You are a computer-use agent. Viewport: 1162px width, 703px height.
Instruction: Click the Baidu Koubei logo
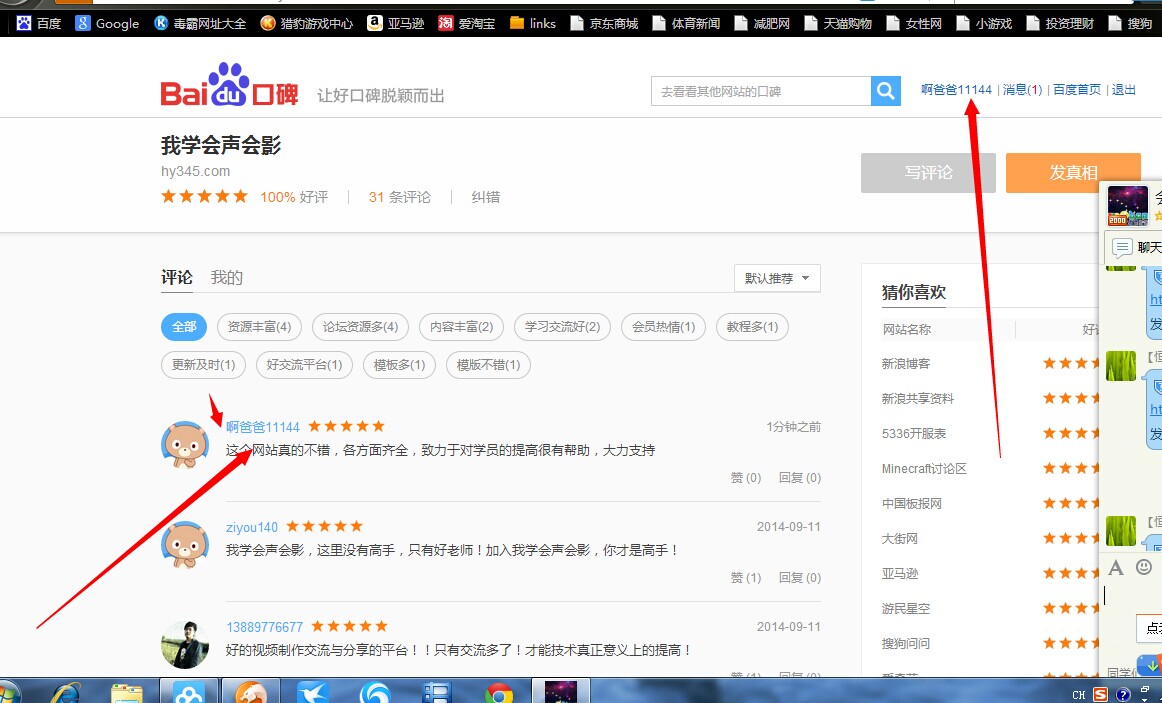coord(229,86)
